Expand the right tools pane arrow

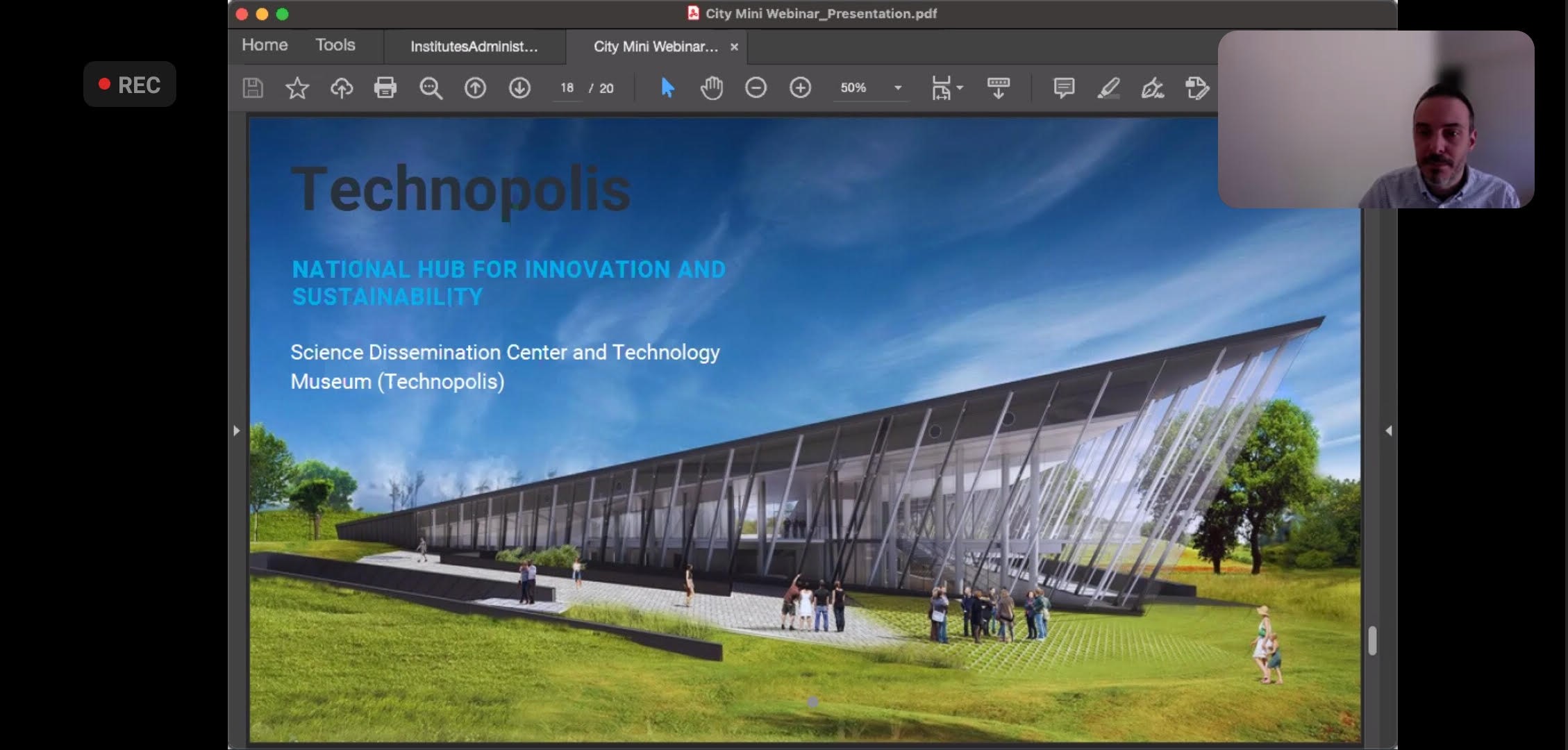1388,431
